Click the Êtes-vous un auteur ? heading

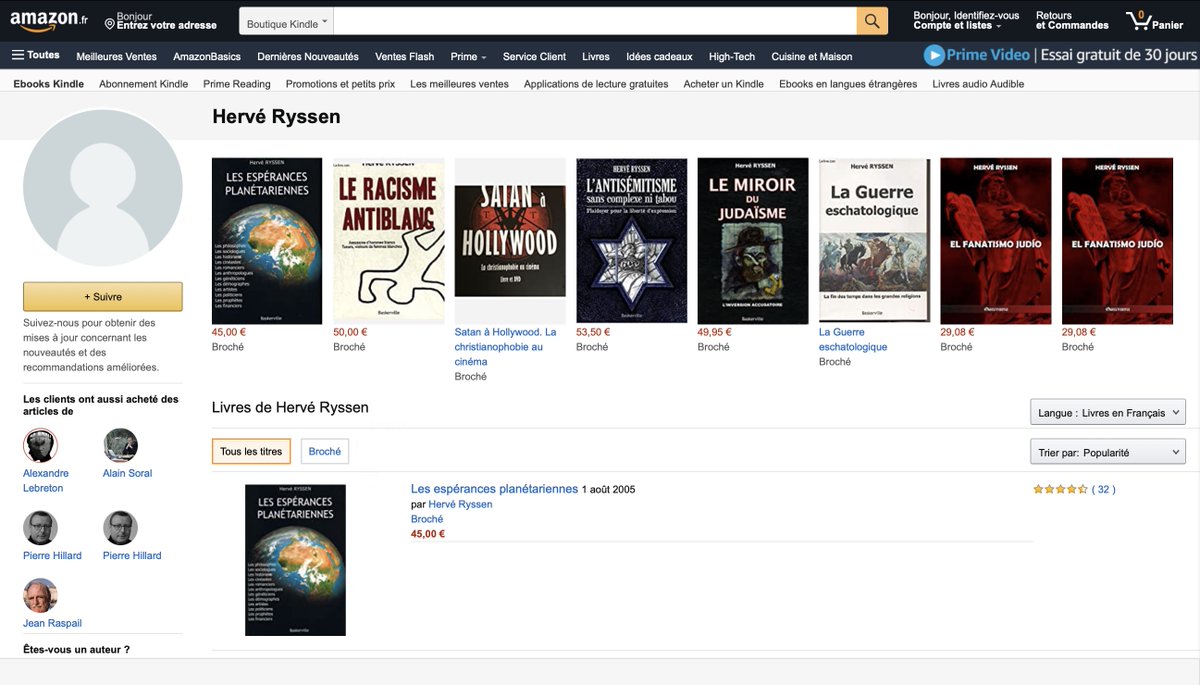76,650
